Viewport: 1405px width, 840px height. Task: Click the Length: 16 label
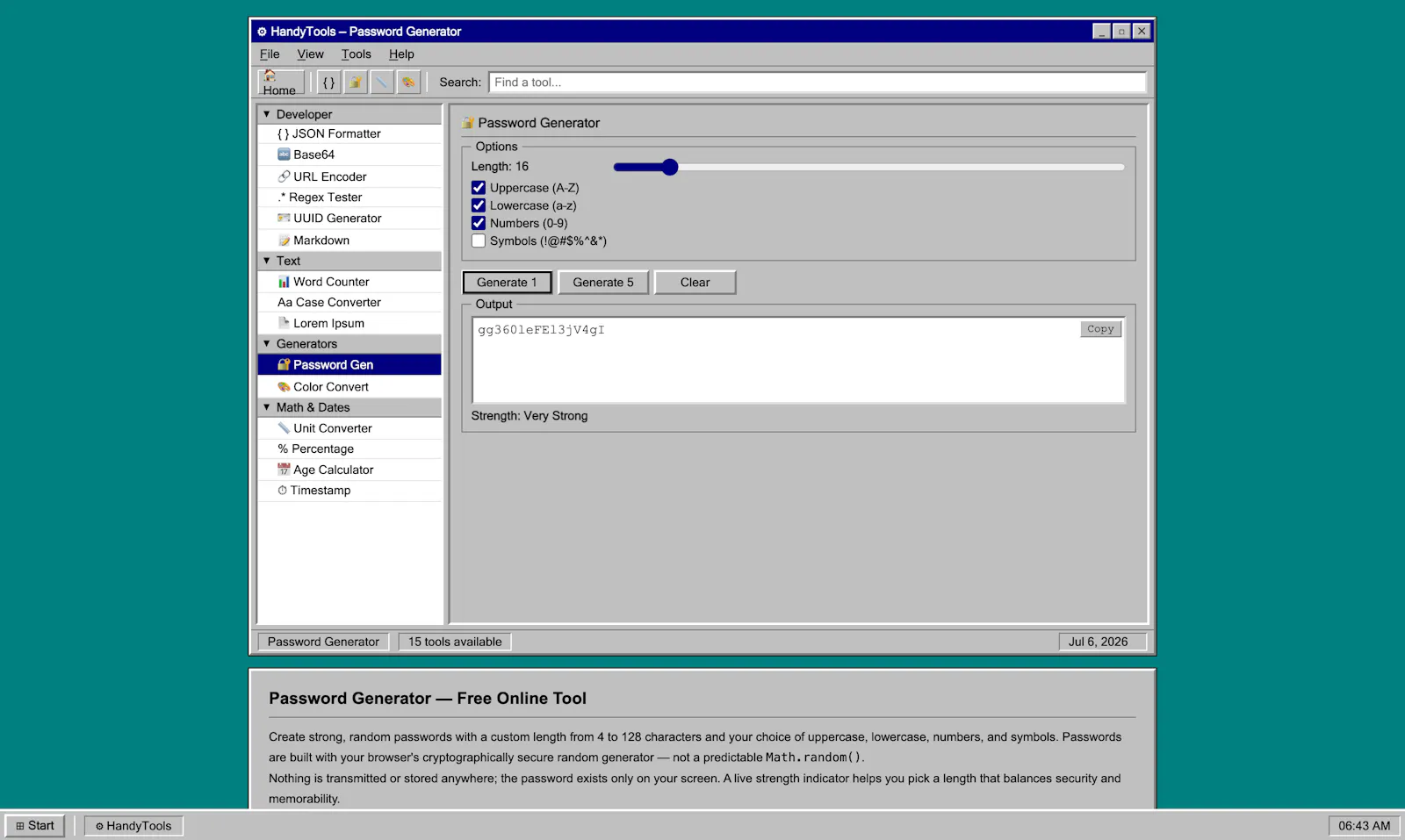coord(500,167)
